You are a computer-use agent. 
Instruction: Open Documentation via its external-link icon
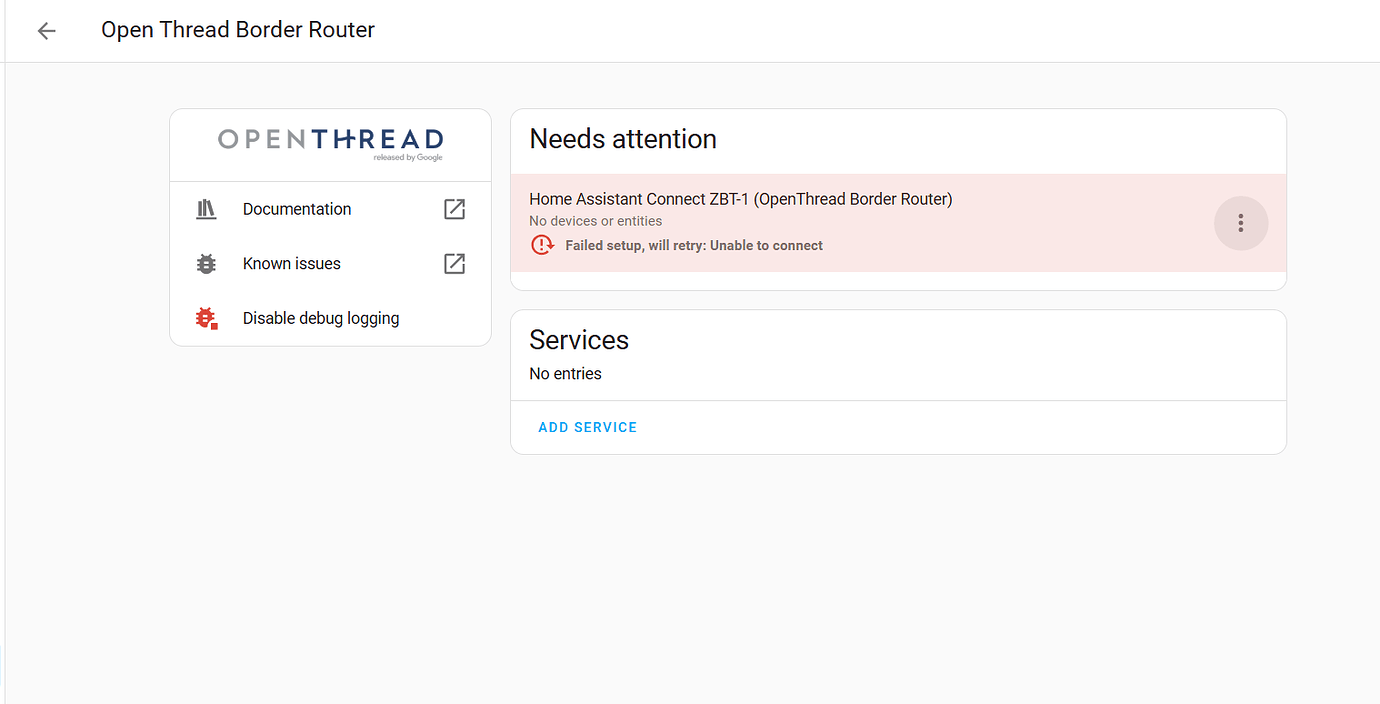pyautogui.click(x=453, y=209)
